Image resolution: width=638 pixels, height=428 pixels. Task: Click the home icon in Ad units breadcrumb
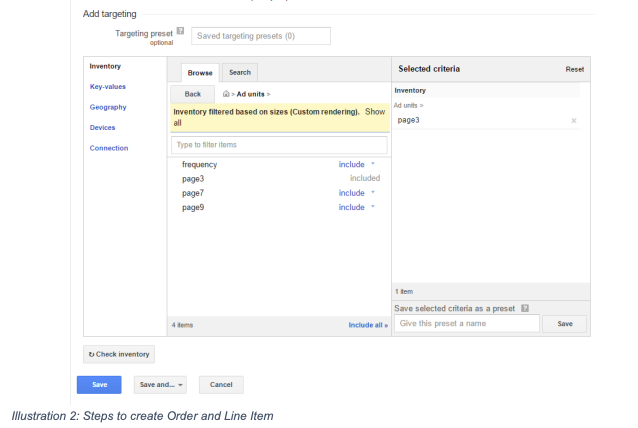[226, 94]
